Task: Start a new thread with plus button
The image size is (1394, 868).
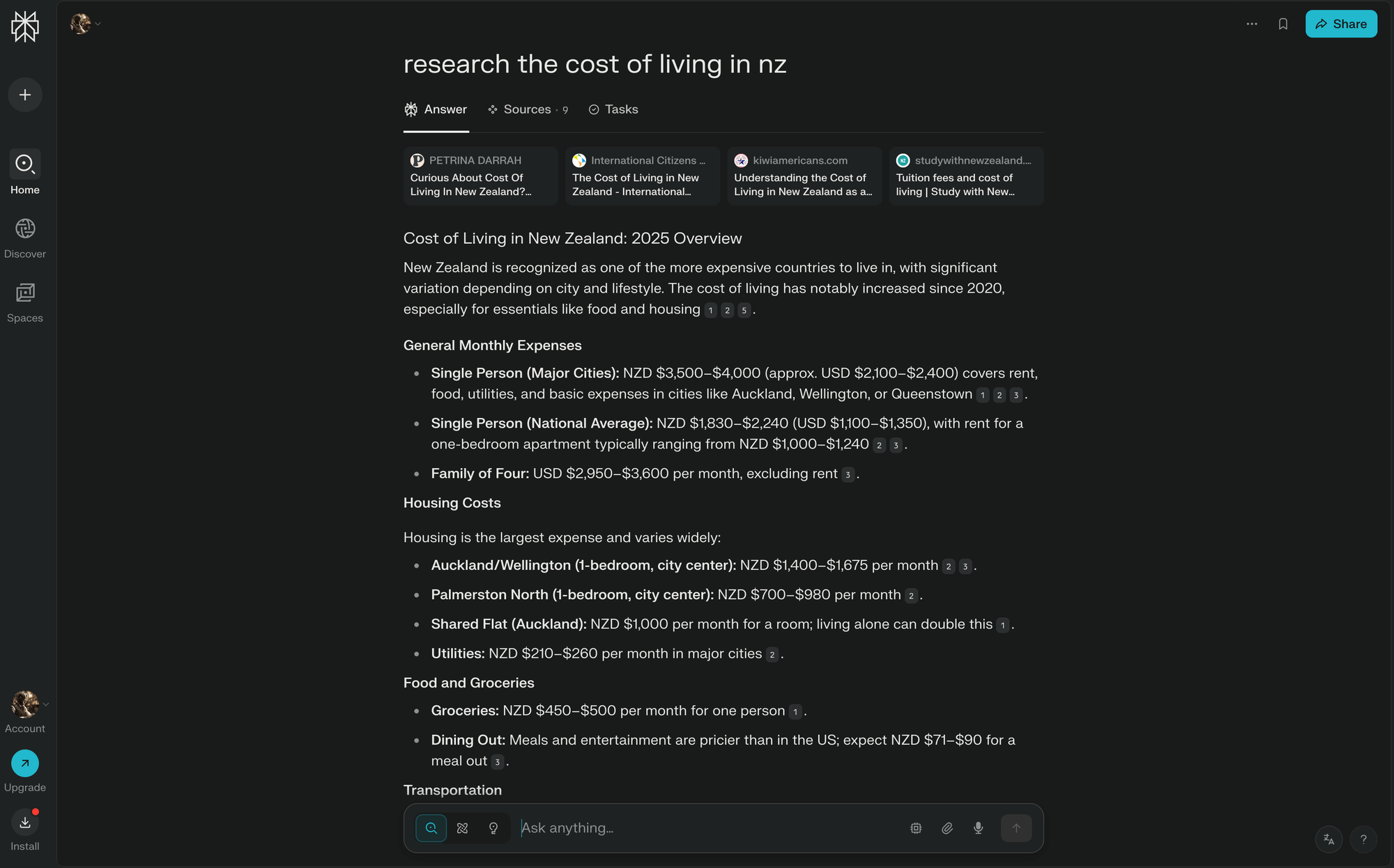Action: 25,95
